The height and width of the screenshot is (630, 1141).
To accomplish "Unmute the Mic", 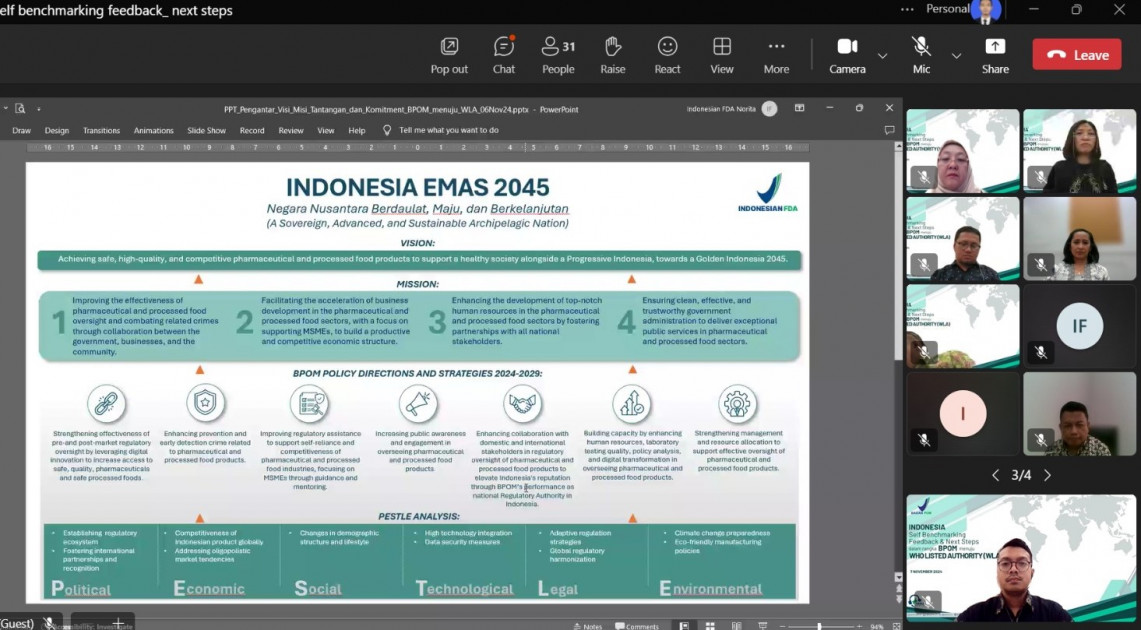I will [x=921, y=55].
